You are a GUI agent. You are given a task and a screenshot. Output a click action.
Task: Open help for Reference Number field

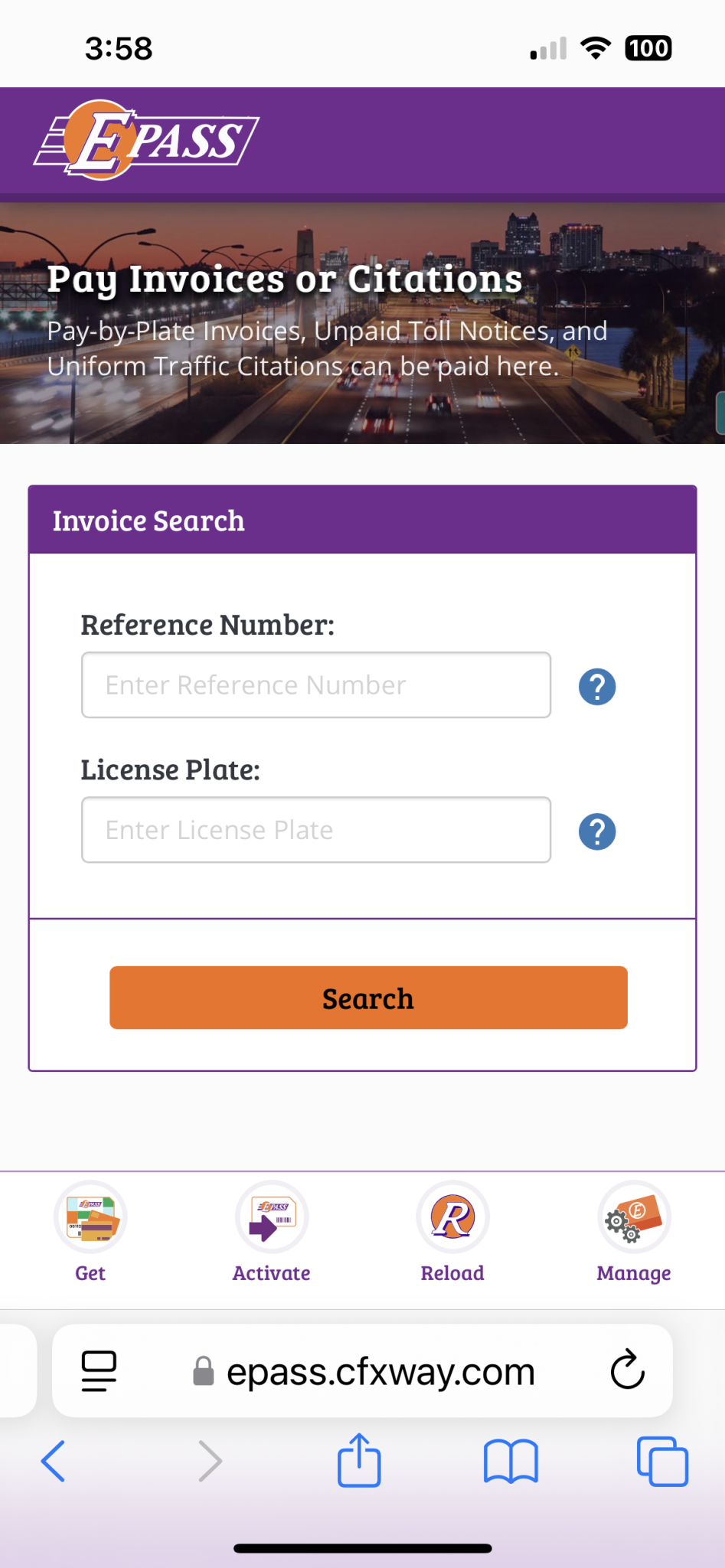click(597, 687)
